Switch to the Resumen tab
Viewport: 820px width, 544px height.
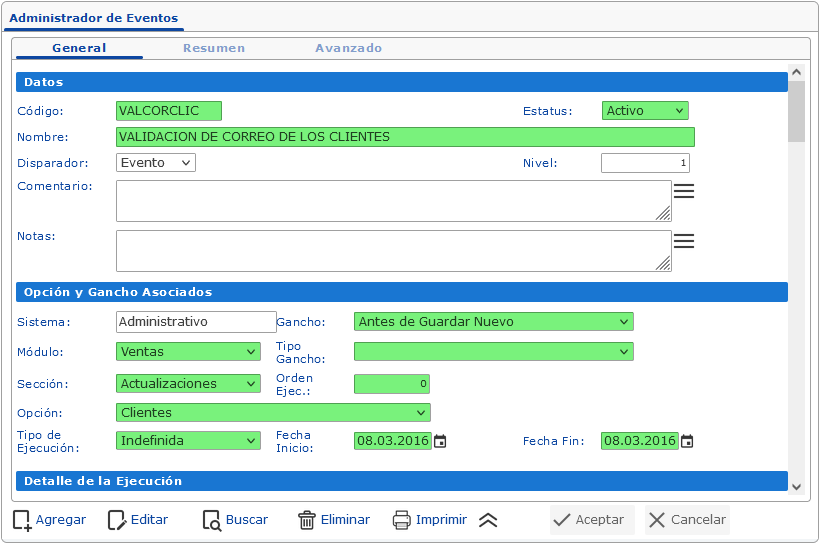[214, 48]
